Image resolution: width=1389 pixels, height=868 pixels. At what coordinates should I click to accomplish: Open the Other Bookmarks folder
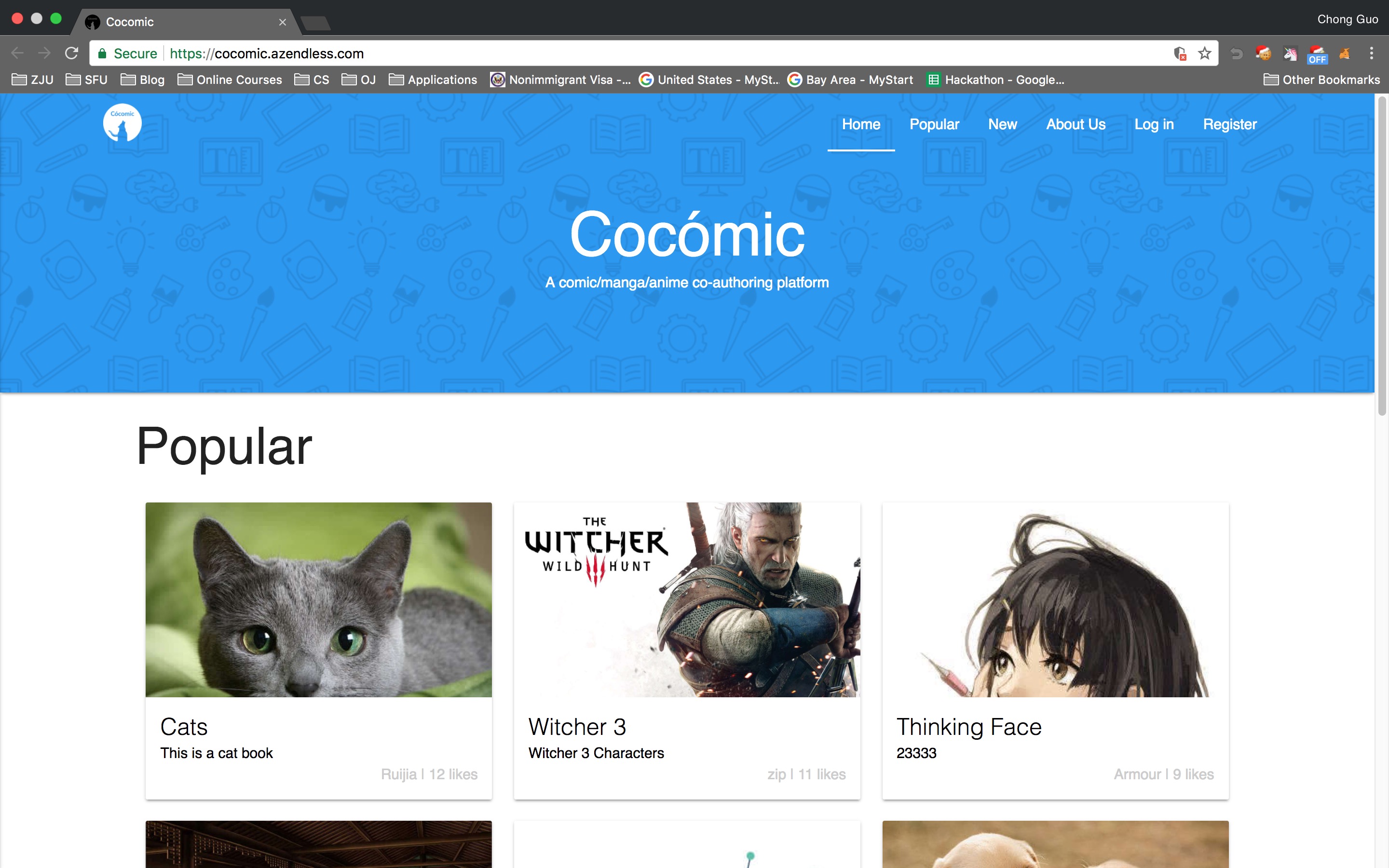coord(1322,80)
